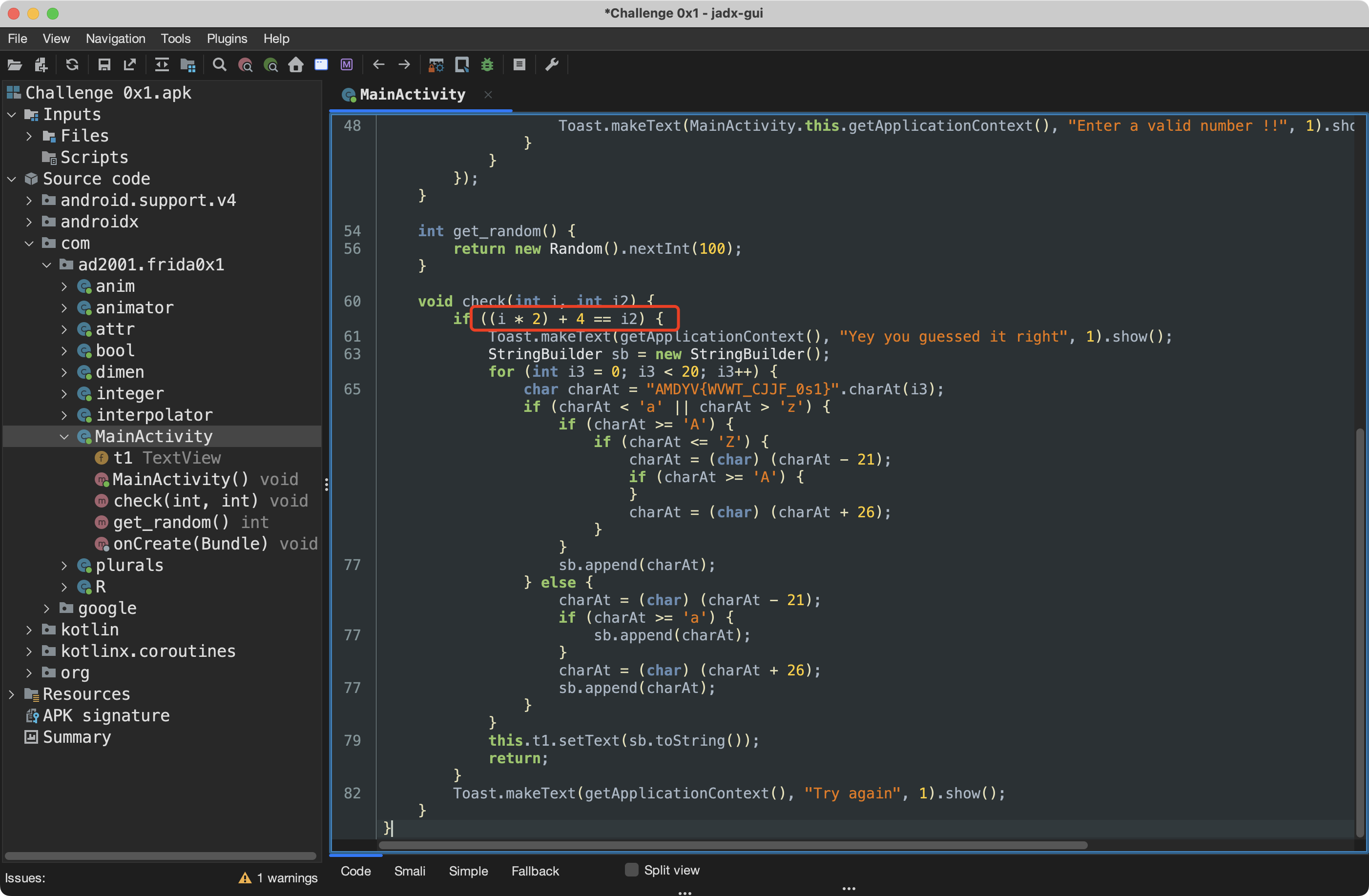Open preferences with the wrench icon
The width and height of the screenshot is (1369, 896).
[x=552, y=64]
